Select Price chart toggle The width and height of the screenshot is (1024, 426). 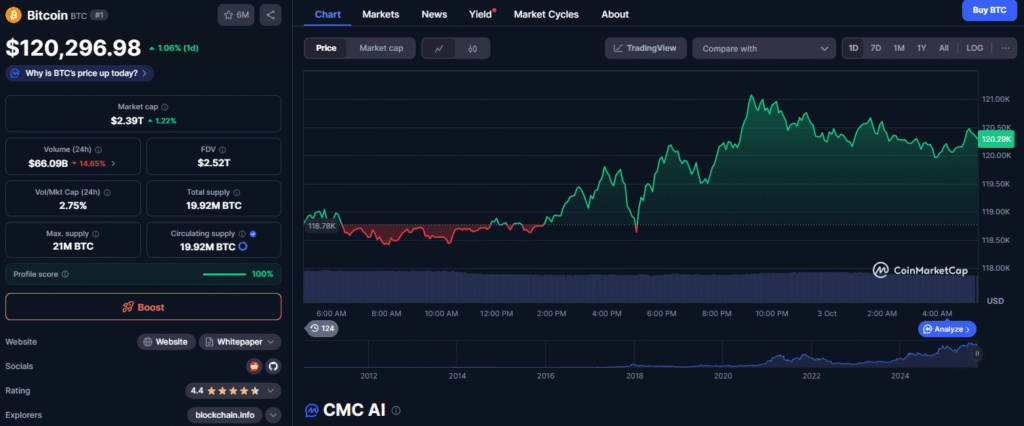coord(327,48)
